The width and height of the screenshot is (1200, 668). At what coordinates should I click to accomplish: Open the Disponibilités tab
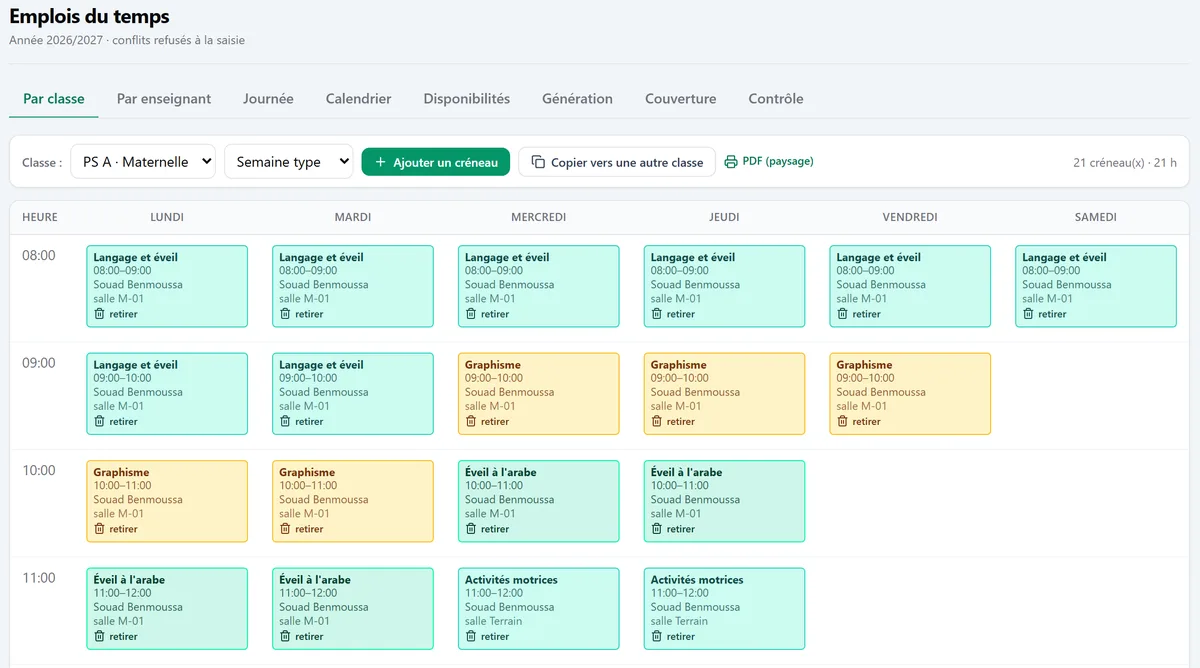(467, 99)
